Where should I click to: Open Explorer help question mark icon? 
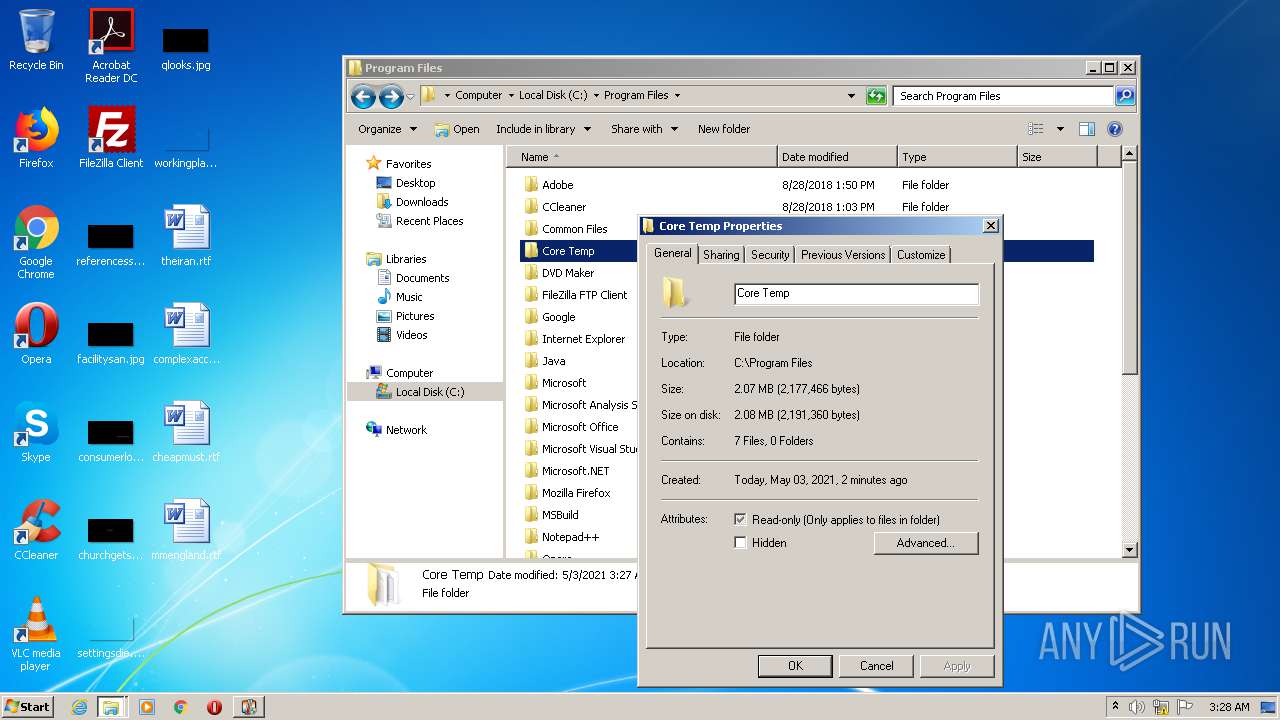tap(1115, 129)
